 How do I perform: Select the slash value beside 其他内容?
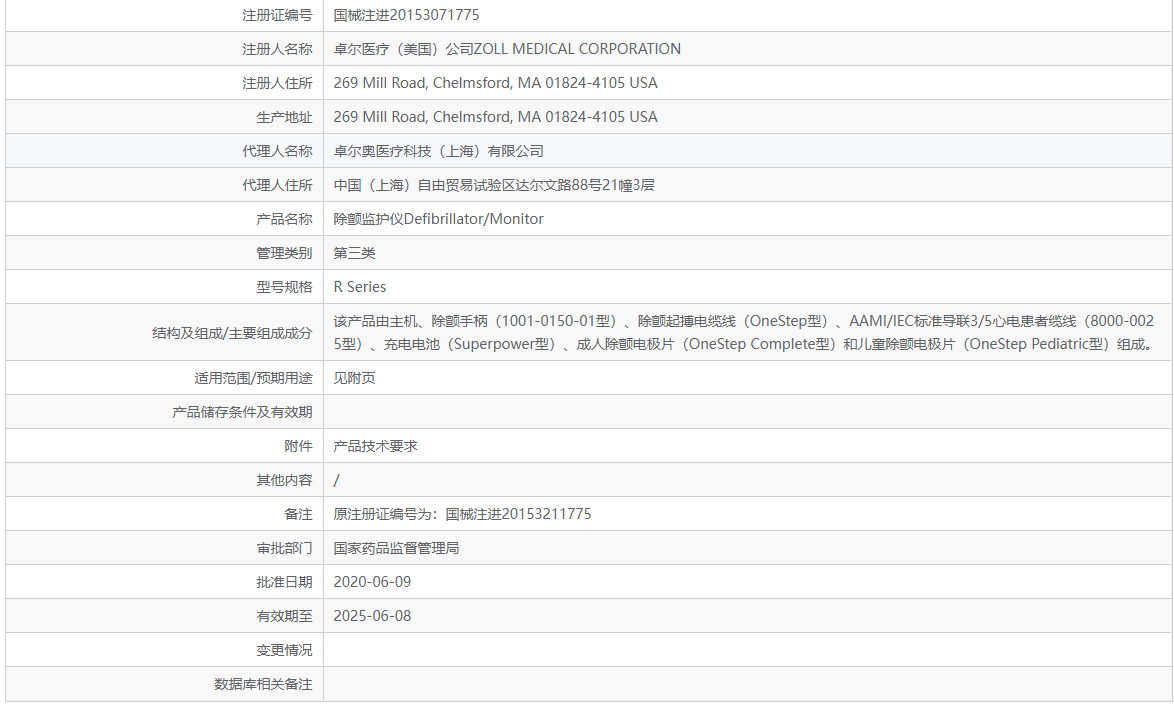click(336, 480)
